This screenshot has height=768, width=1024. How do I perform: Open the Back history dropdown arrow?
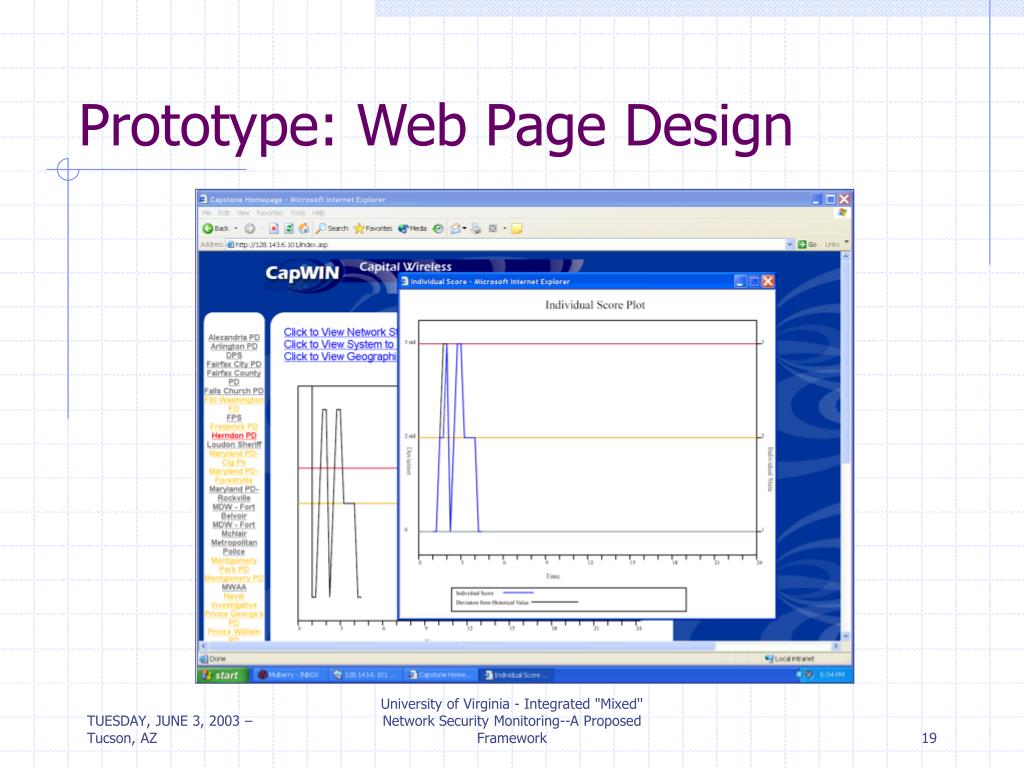pyautogui.click(x=236, y=229)
